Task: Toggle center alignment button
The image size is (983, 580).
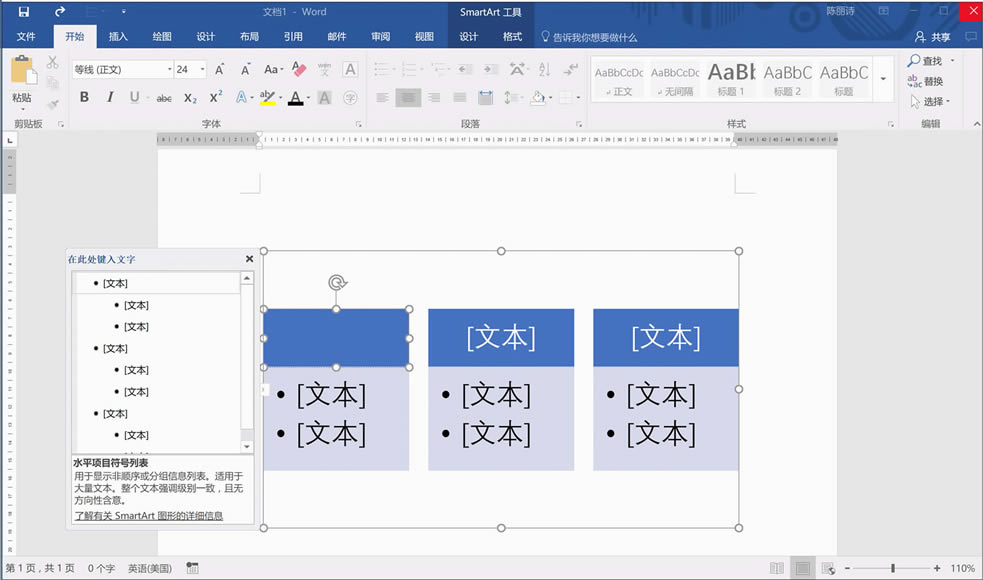Action: click(x=408, y=97)
